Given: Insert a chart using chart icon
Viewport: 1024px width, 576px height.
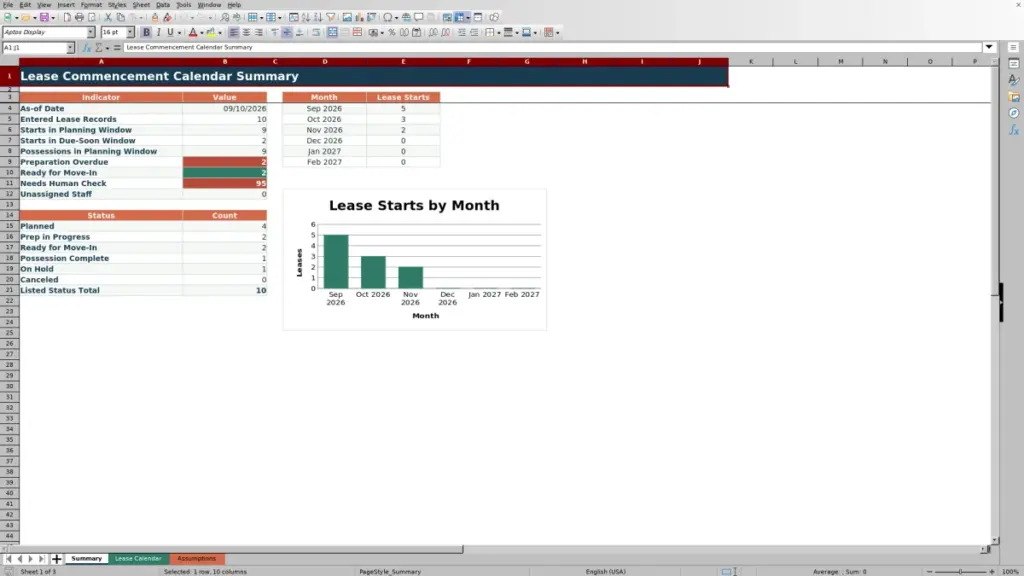Looking at the screenshot, I should [x=359, y=18].
